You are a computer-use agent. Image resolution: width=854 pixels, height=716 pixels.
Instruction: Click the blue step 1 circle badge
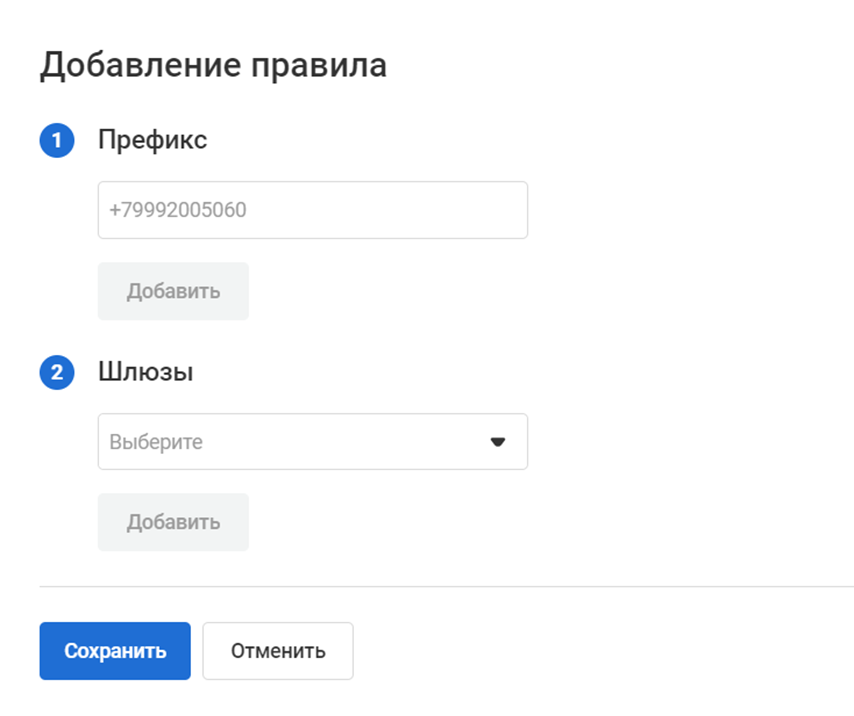click(56, 141)
